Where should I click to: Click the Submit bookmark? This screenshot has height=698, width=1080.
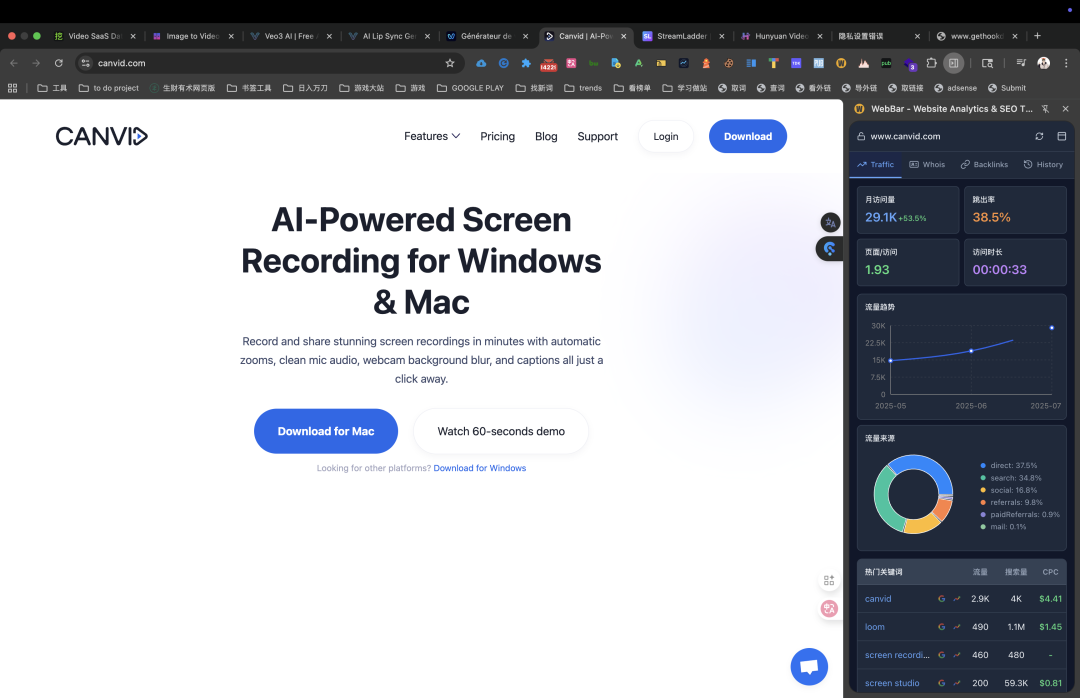pyautogui.click(x=1007, y=88)
